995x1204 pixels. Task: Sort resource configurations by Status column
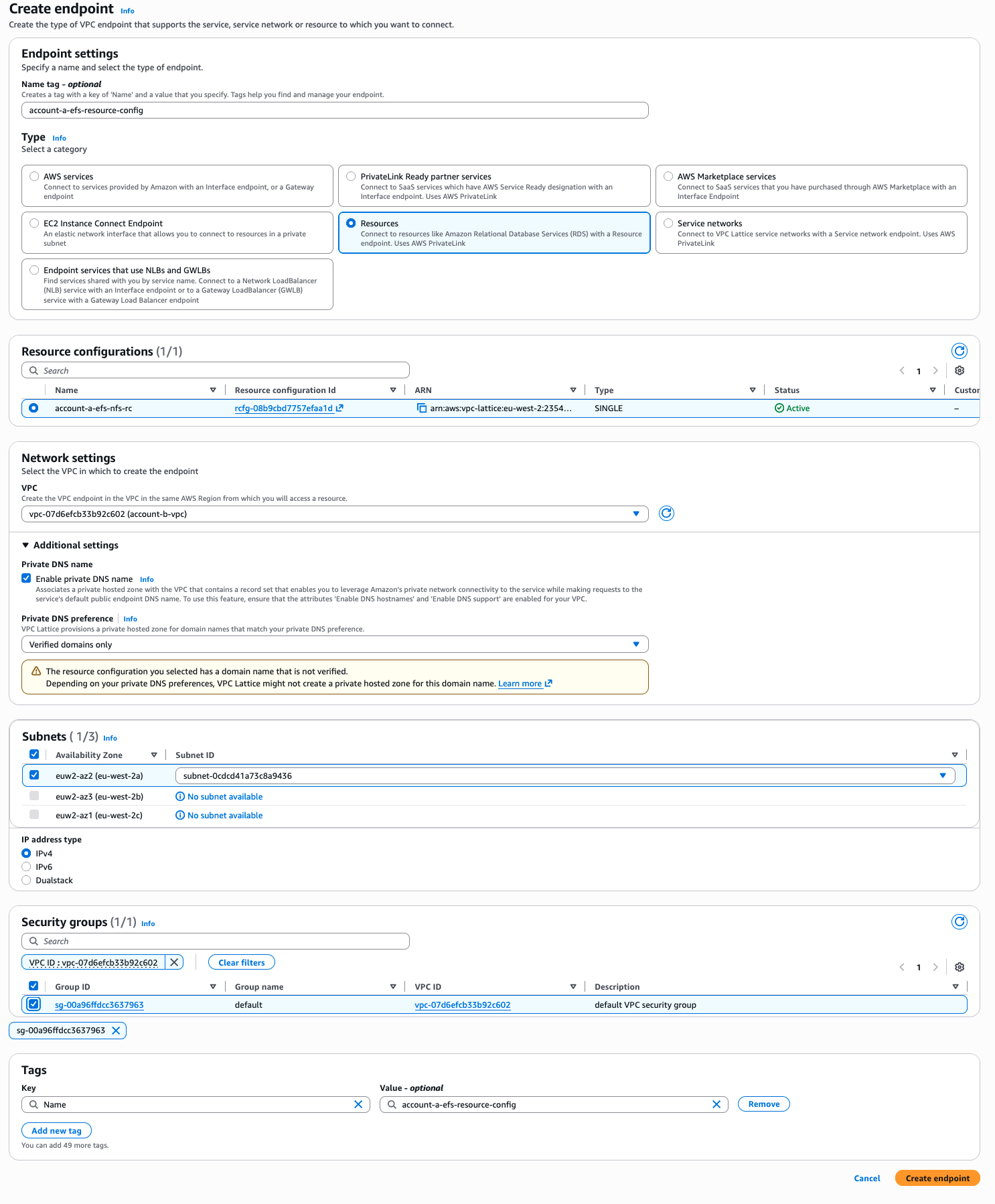[932, 390]
